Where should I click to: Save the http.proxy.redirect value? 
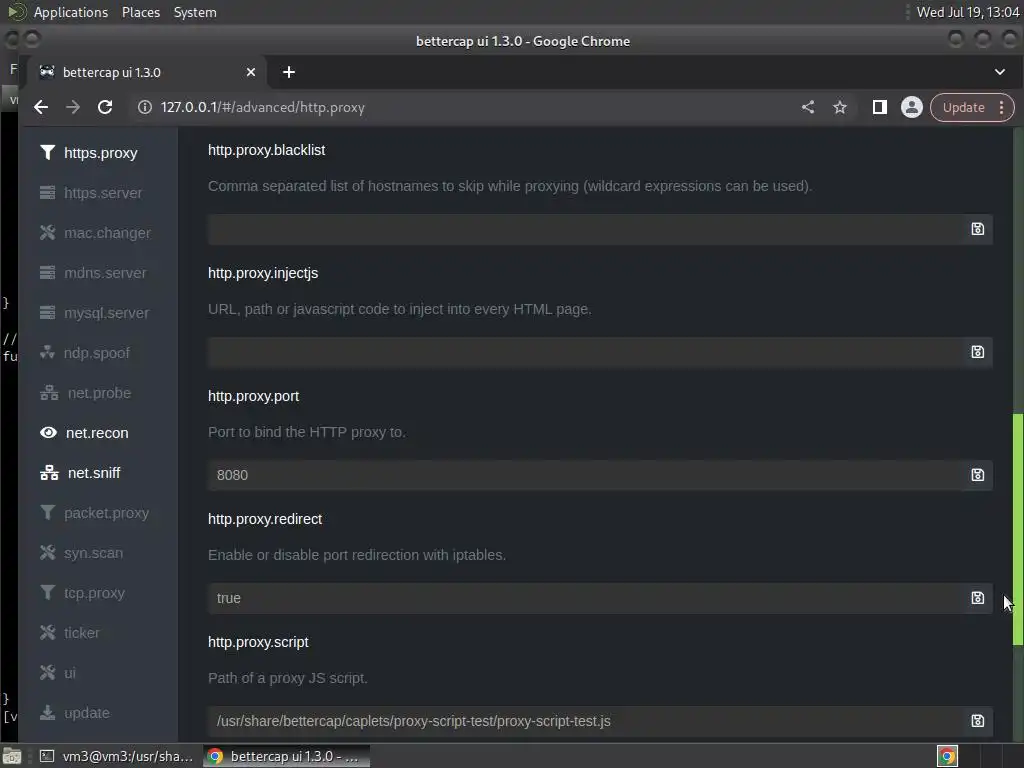(977, 598)
